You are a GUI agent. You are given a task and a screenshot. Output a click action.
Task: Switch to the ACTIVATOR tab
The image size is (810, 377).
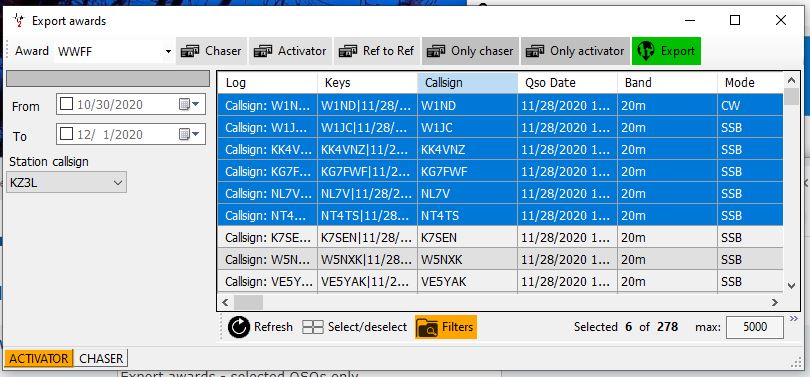39,358
